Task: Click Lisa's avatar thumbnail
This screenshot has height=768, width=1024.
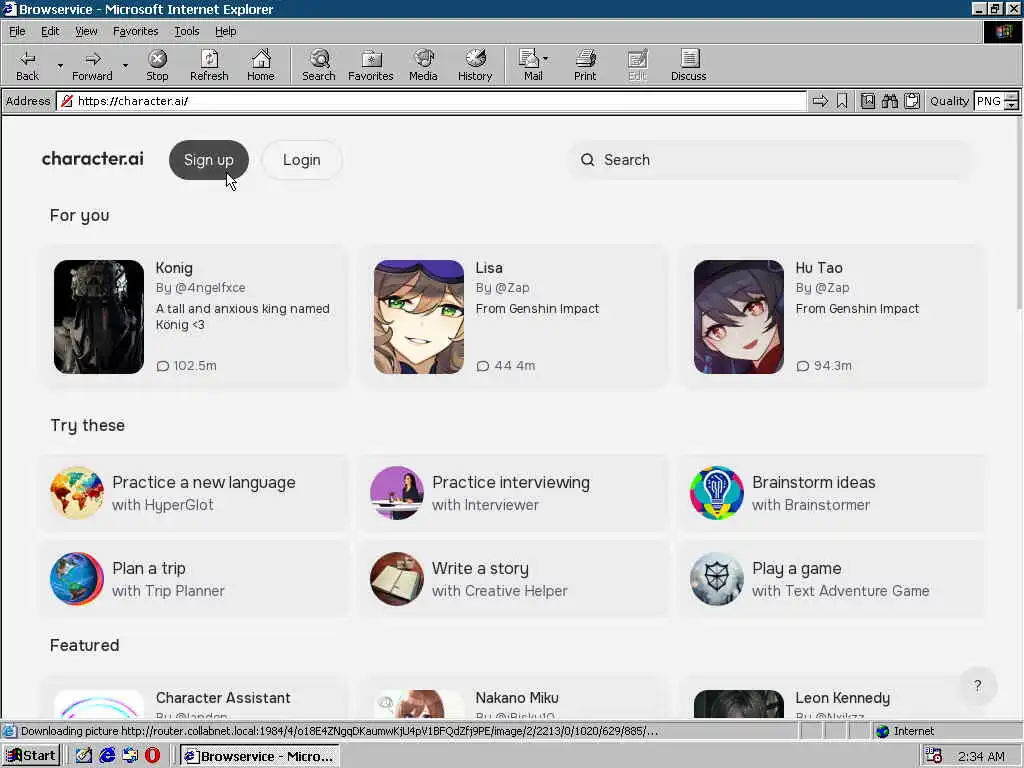Action: pyautogui.click(x=419, y=317)
